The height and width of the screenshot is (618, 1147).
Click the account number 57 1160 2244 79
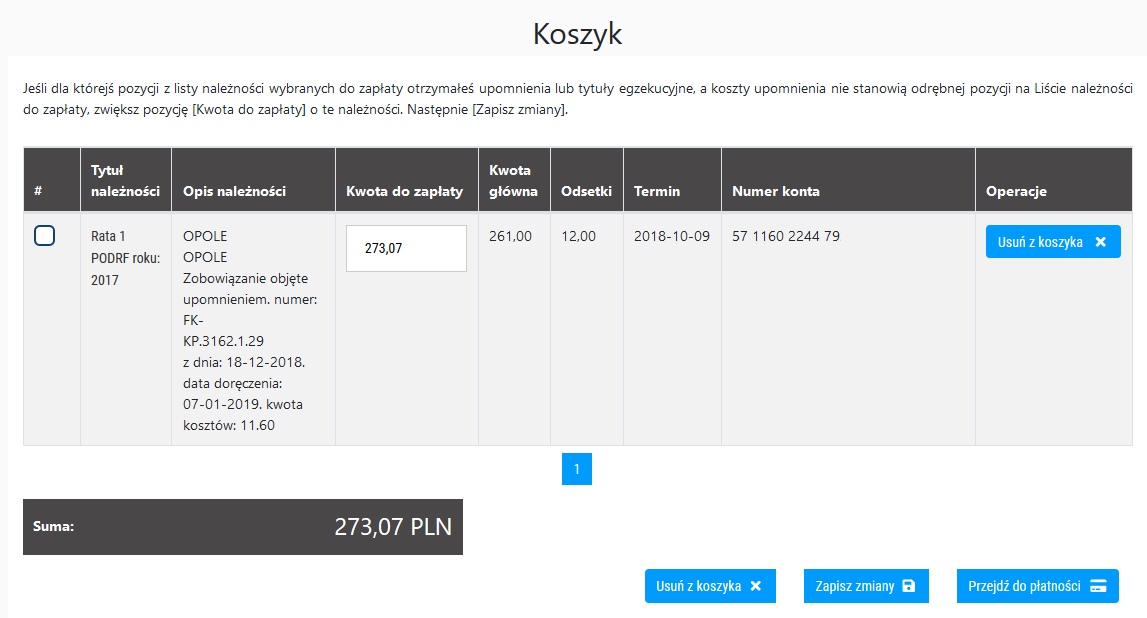tap(786, 236)
